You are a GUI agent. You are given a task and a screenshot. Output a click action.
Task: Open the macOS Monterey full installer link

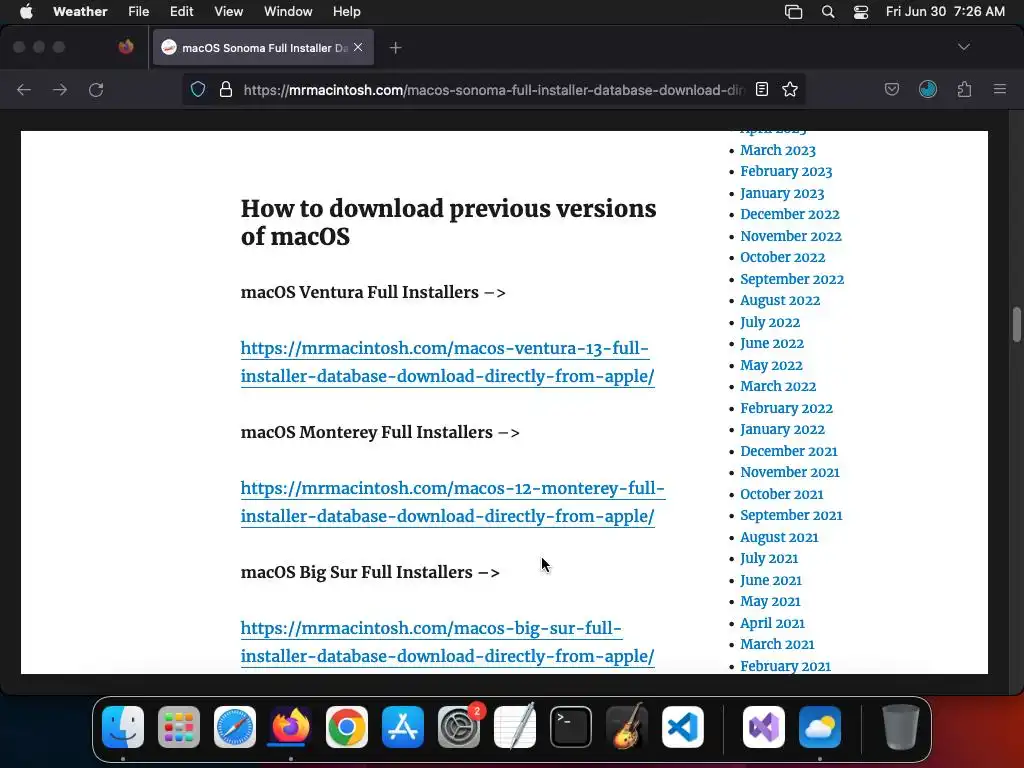tap(453, 502)
